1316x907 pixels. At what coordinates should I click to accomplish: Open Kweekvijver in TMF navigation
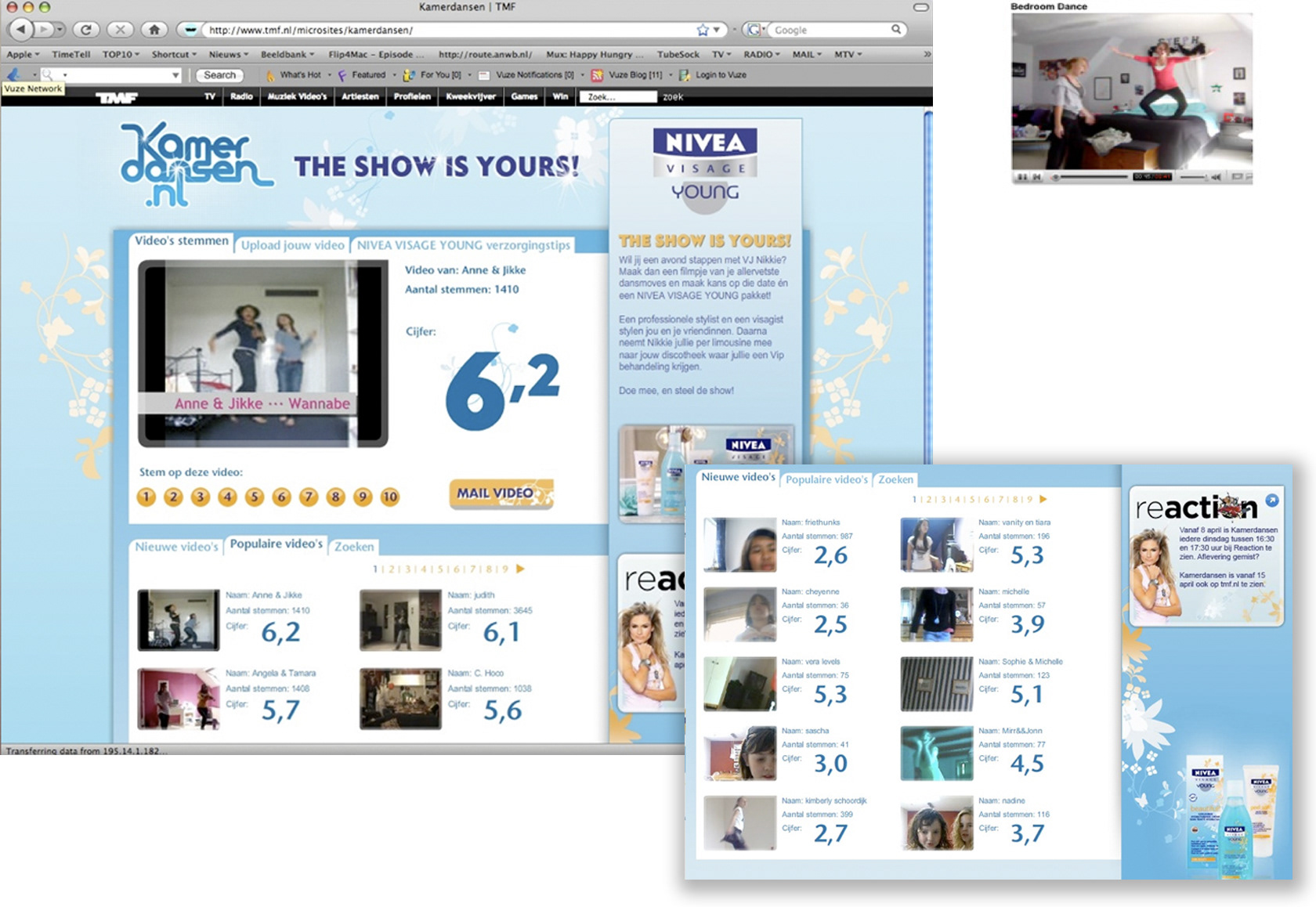tap(471, 97)
